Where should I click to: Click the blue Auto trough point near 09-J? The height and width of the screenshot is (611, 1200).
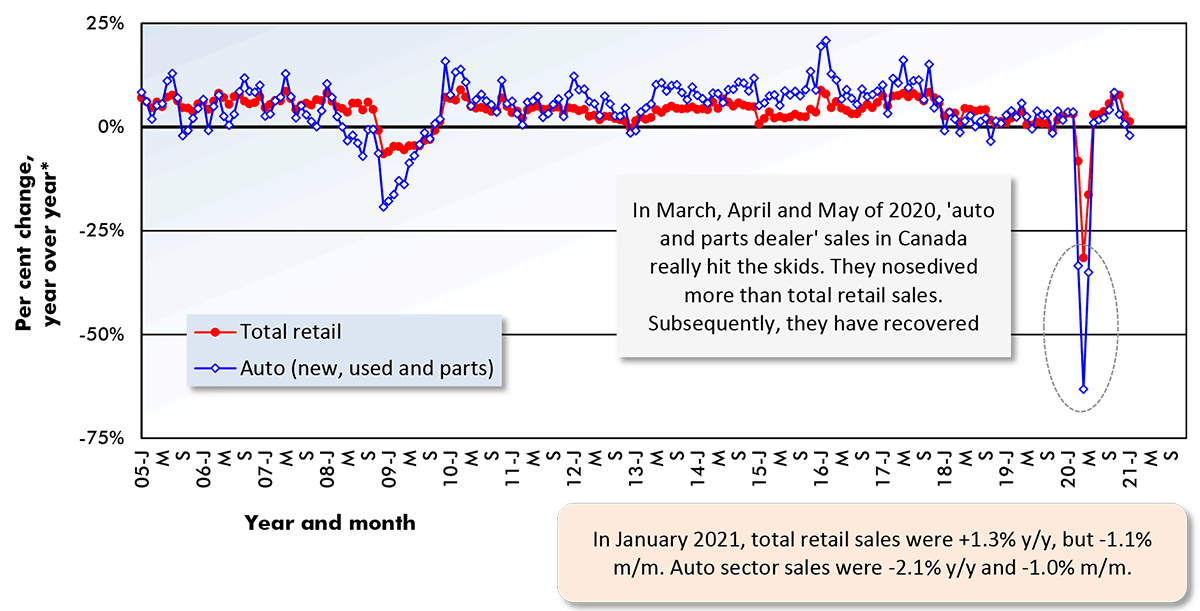383,206
